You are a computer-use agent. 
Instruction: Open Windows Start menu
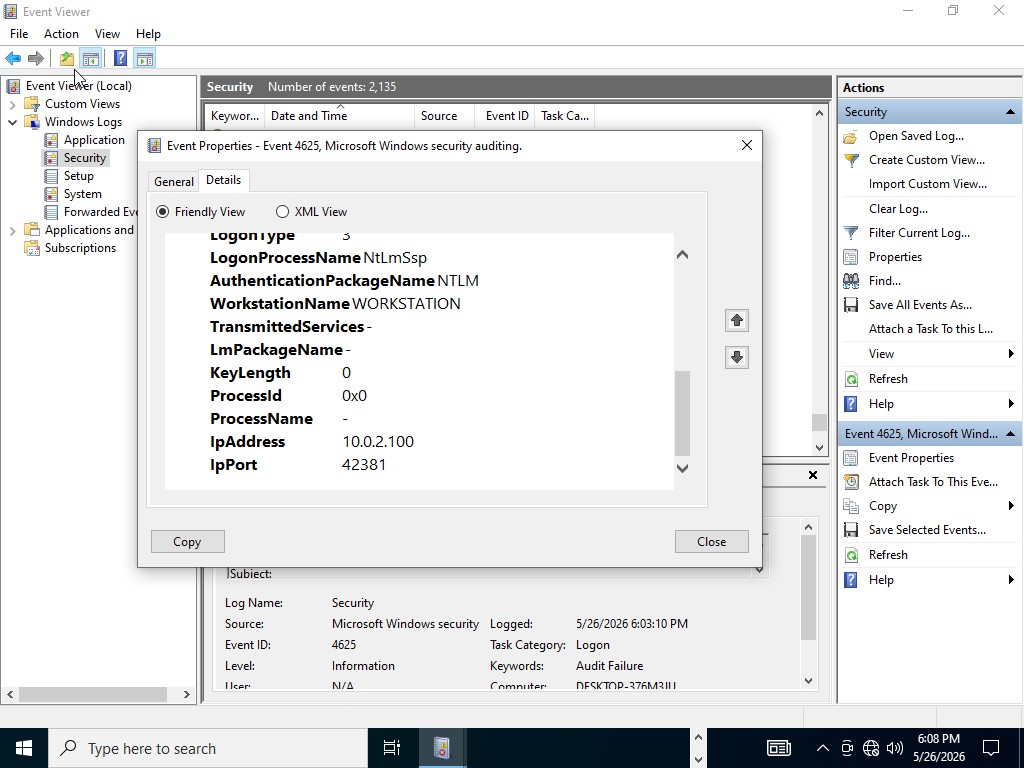pyautogui.click(x=24, y=748)
